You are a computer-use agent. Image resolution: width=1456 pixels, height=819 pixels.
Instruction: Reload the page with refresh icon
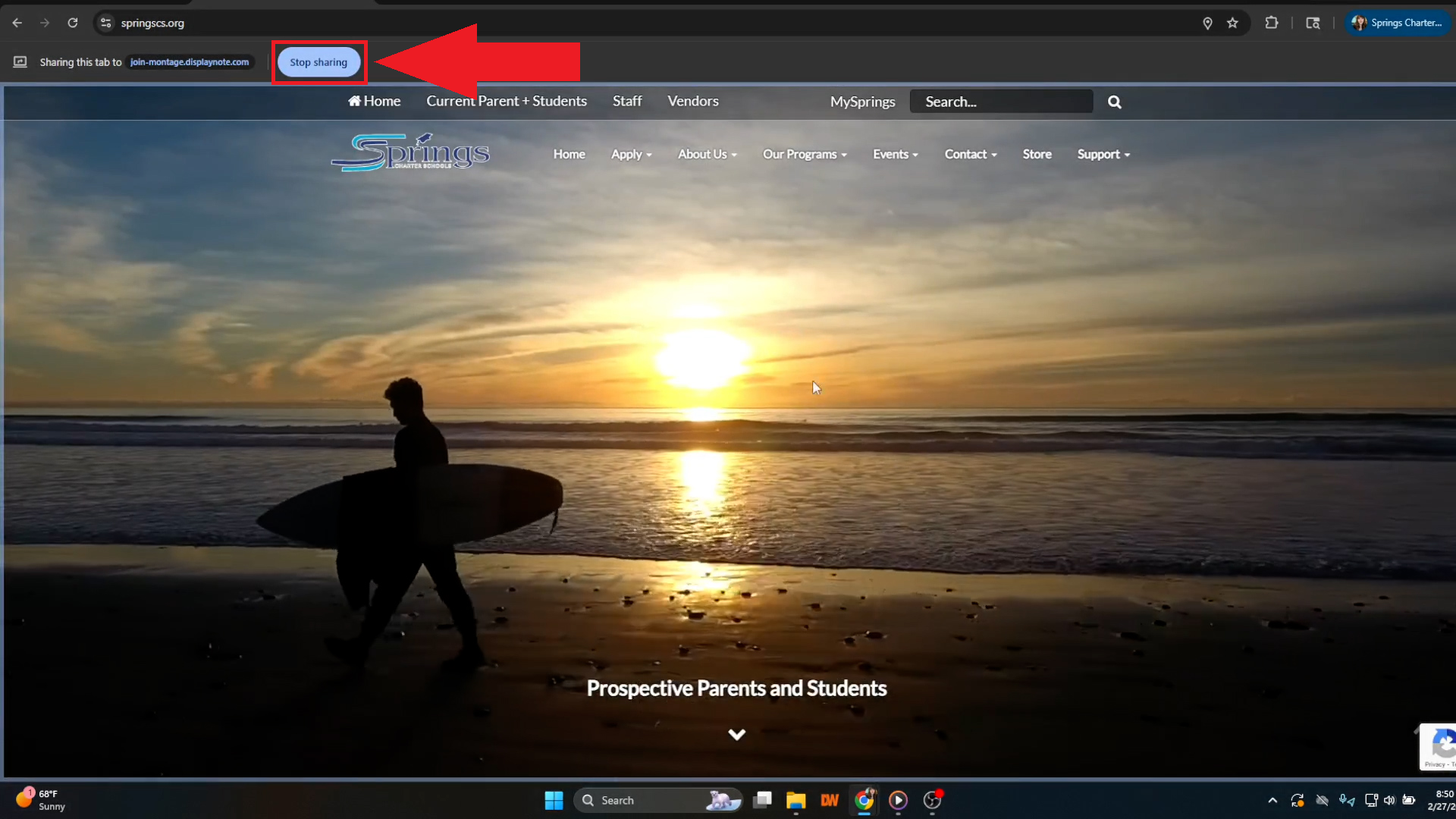[73, 23]
